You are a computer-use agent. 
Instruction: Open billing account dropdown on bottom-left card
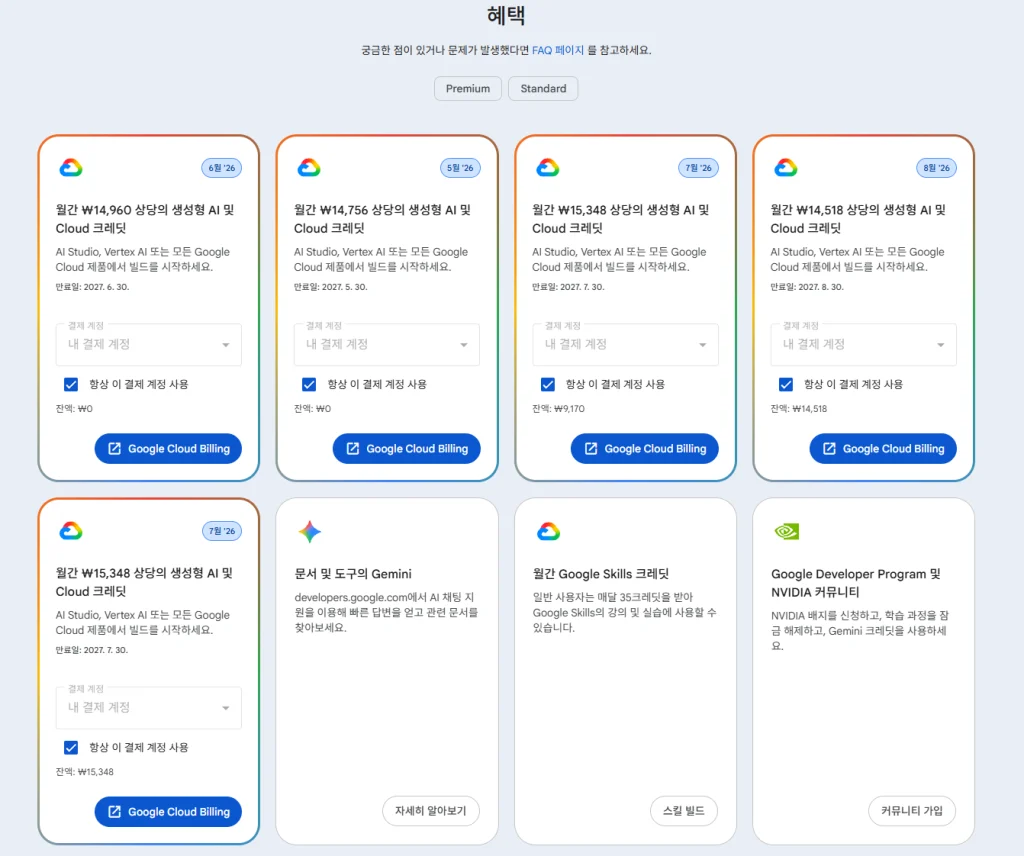click(x=148, y=707)
